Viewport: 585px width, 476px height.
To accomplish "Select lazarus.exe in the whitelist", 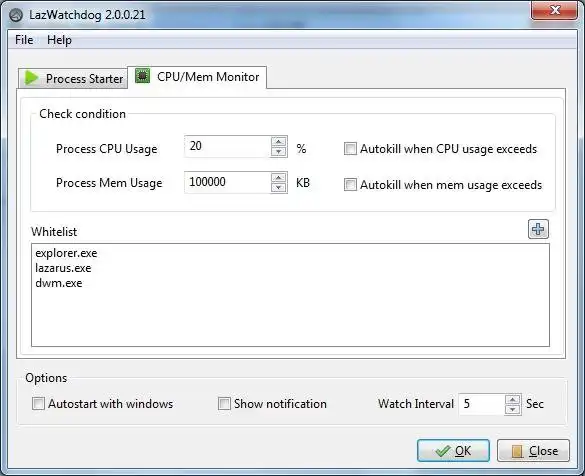I will point(63,268).
